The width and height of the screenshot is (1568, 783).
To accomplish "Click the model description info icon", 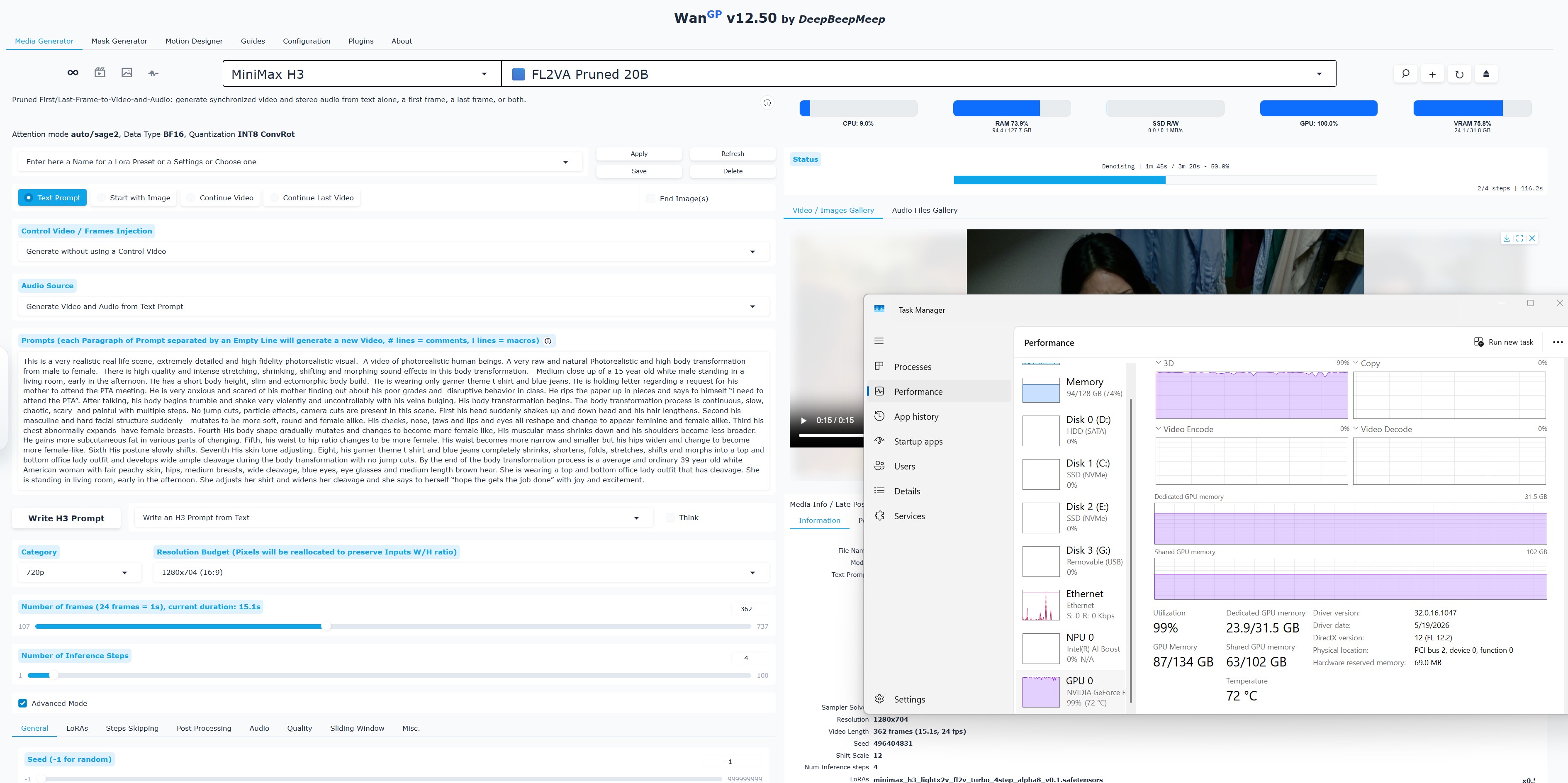I will [x=767, y=103].
